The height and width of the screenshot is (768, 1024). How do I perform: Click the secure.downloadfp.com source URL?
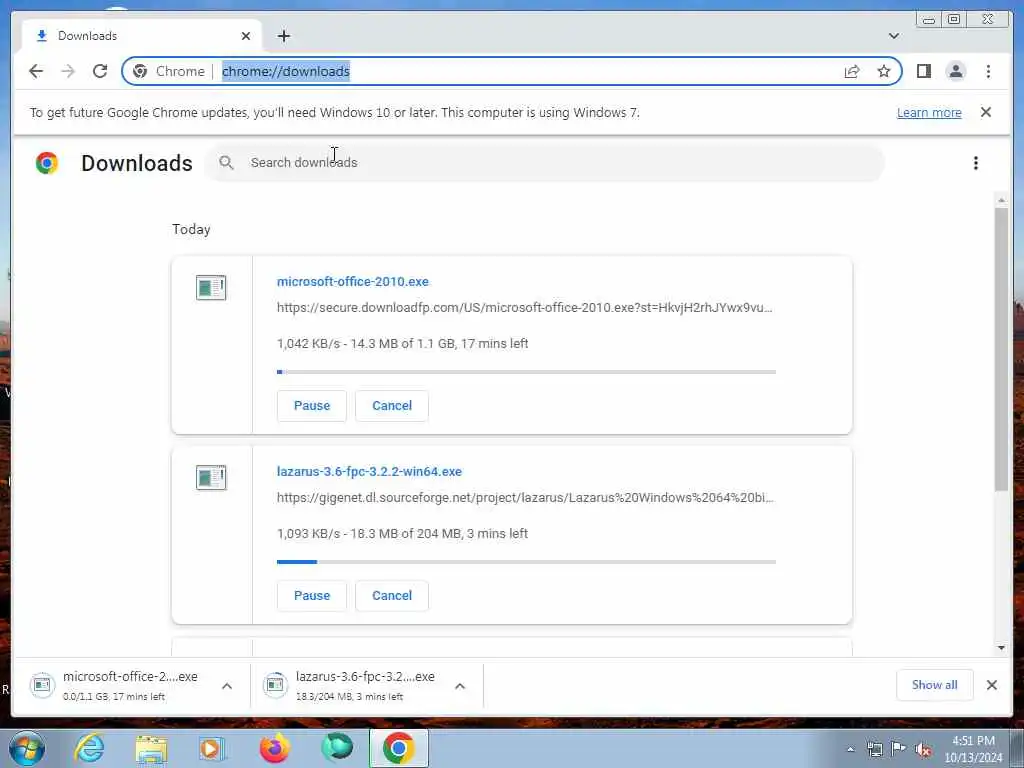524,308
